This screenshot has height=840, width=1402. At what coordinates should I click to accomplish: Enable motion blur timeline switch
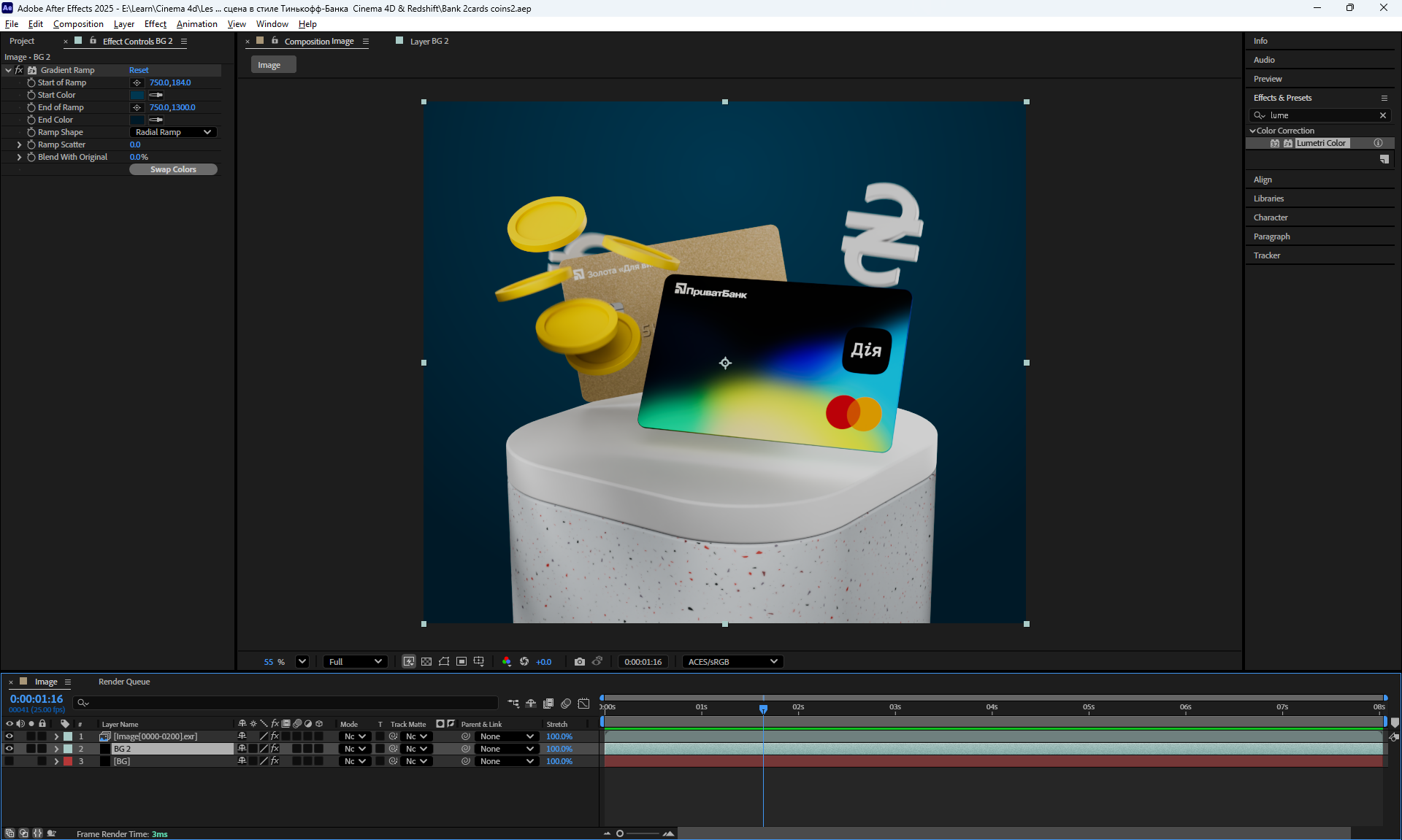pos(566,704)
